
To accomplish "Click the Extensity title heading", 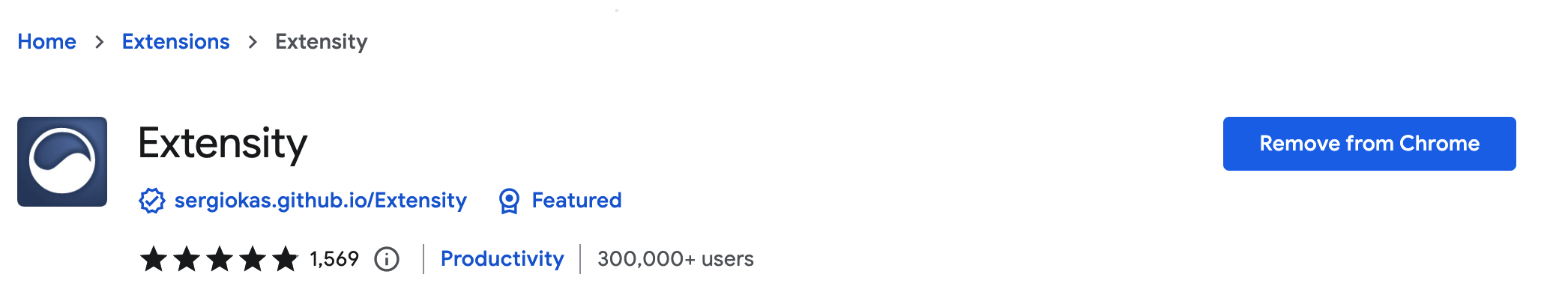I will pyautogui.click(x=223, y=144).
